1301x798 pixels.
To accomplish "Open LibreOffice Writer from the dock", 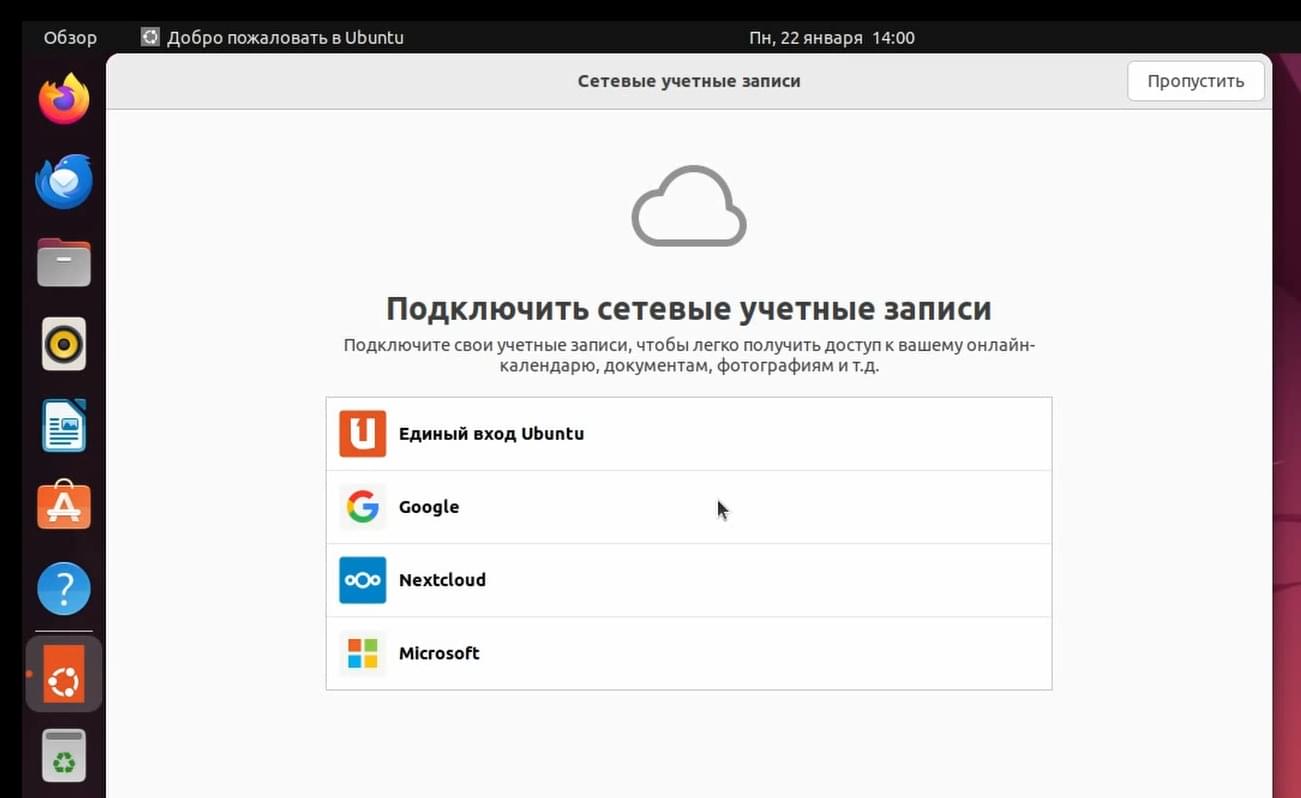I will coord(64,425).
